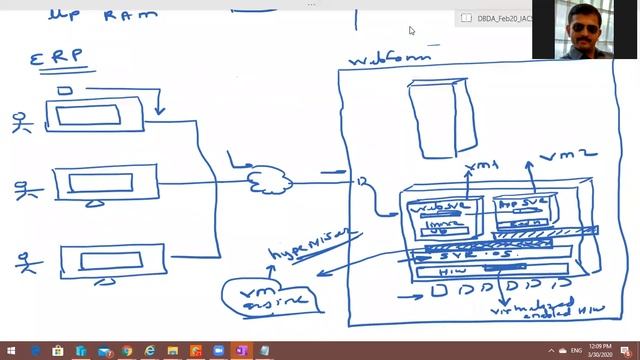
Task: Open File Explorer from the taskbar
Action: pos(173,351)
